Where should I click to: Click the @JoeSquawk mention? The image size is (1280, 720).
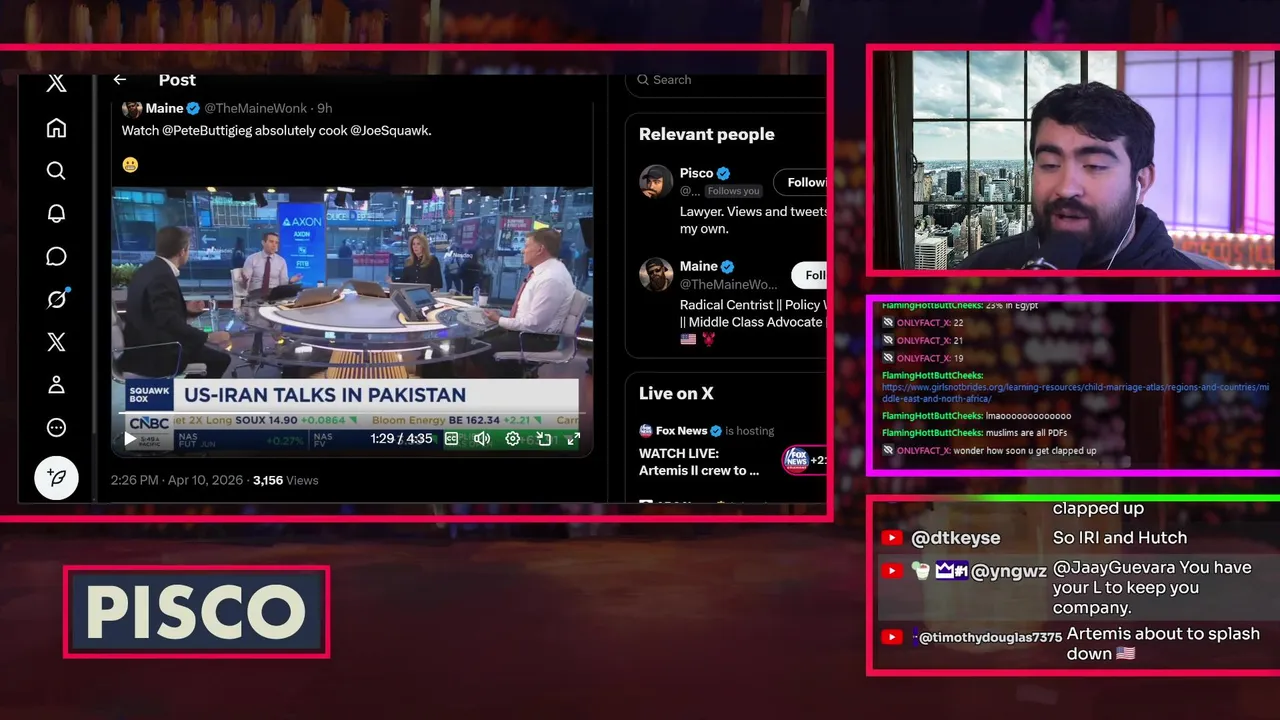390,130
